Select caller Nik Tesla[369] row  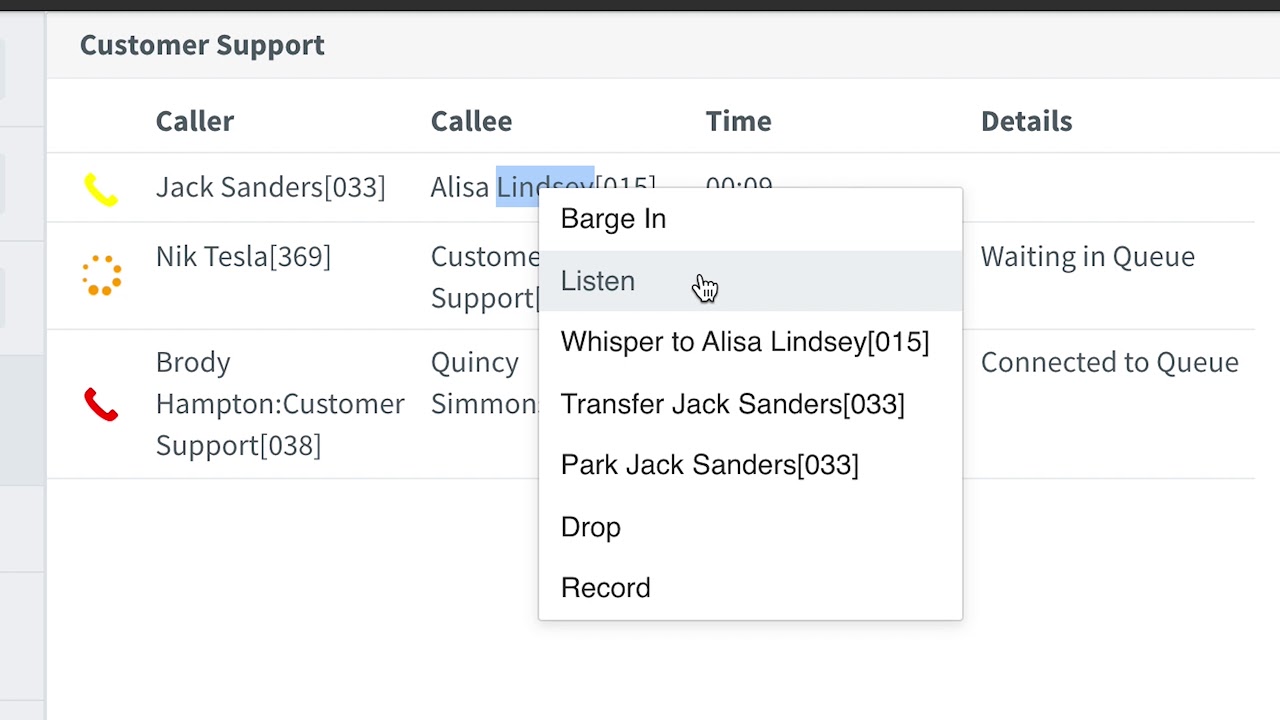[243, 256]
